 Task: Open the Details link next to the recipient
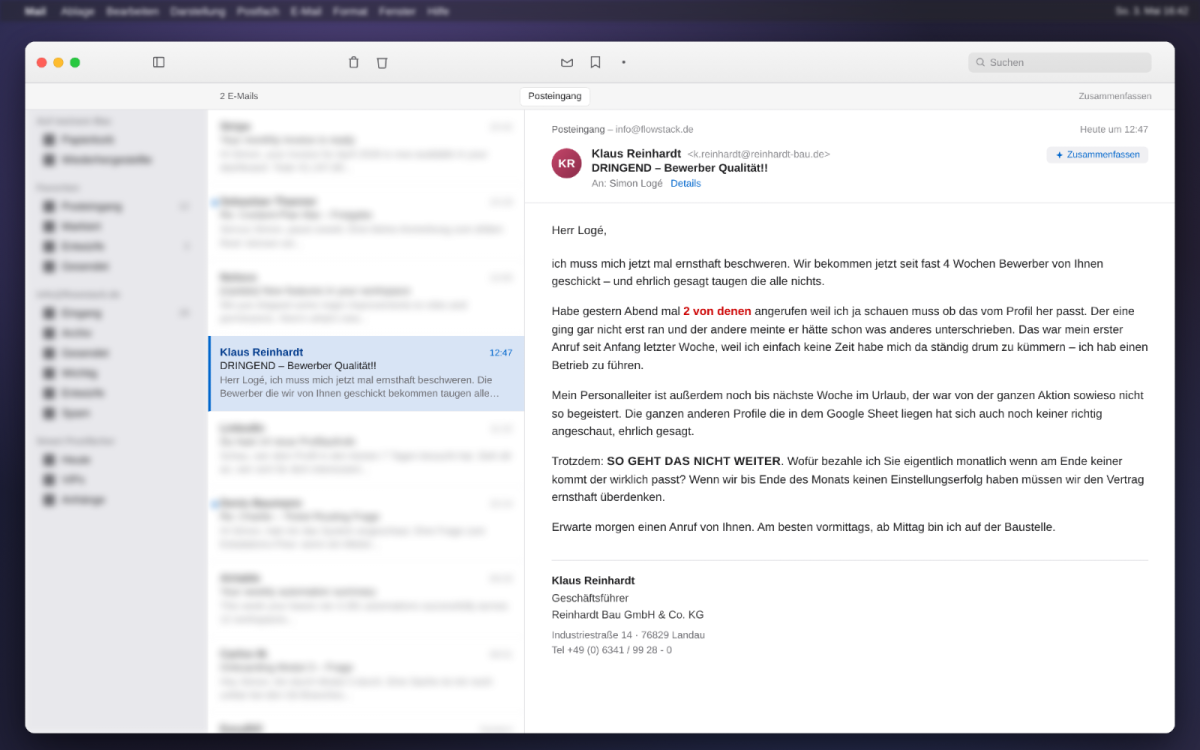[x=685, y=183]
